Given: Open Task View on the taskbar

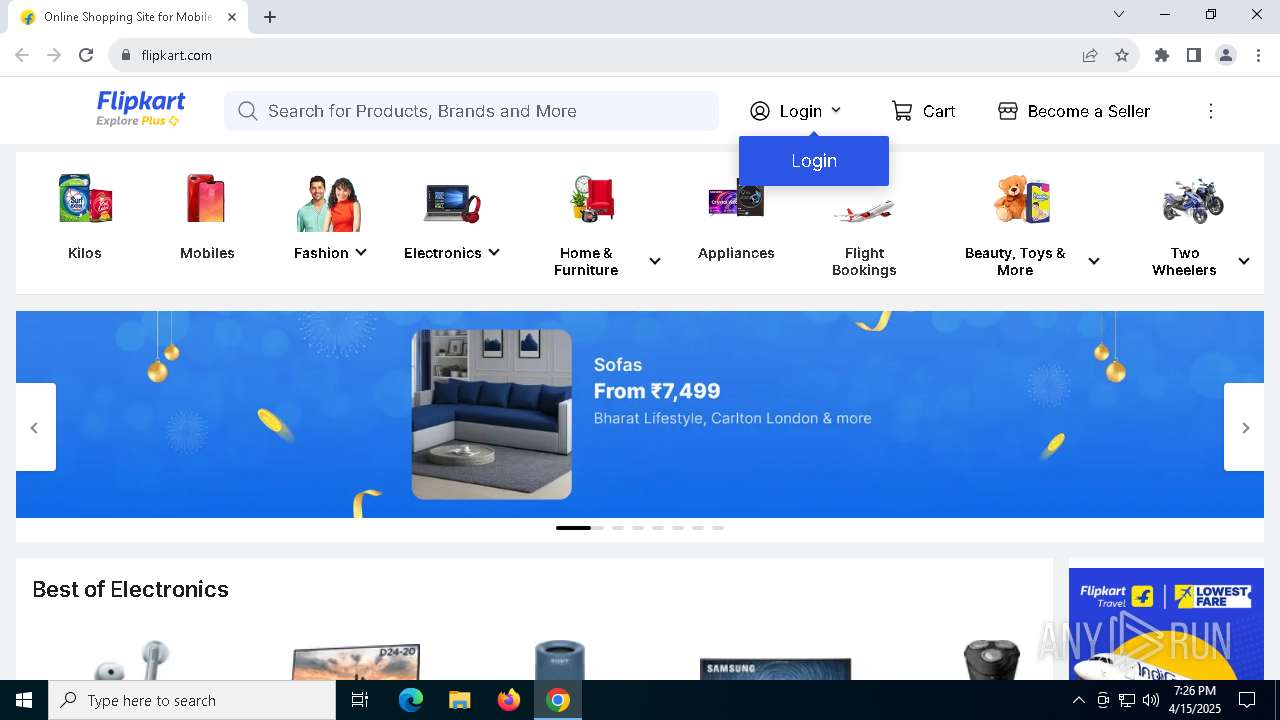Looking at the screenshot, I should 360,700.
